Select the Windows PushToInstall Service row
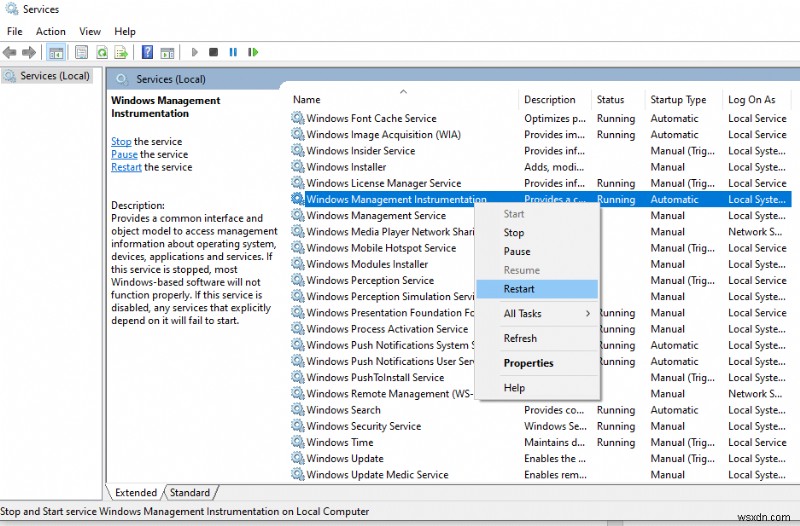800x526 pixels. (383, 378)
